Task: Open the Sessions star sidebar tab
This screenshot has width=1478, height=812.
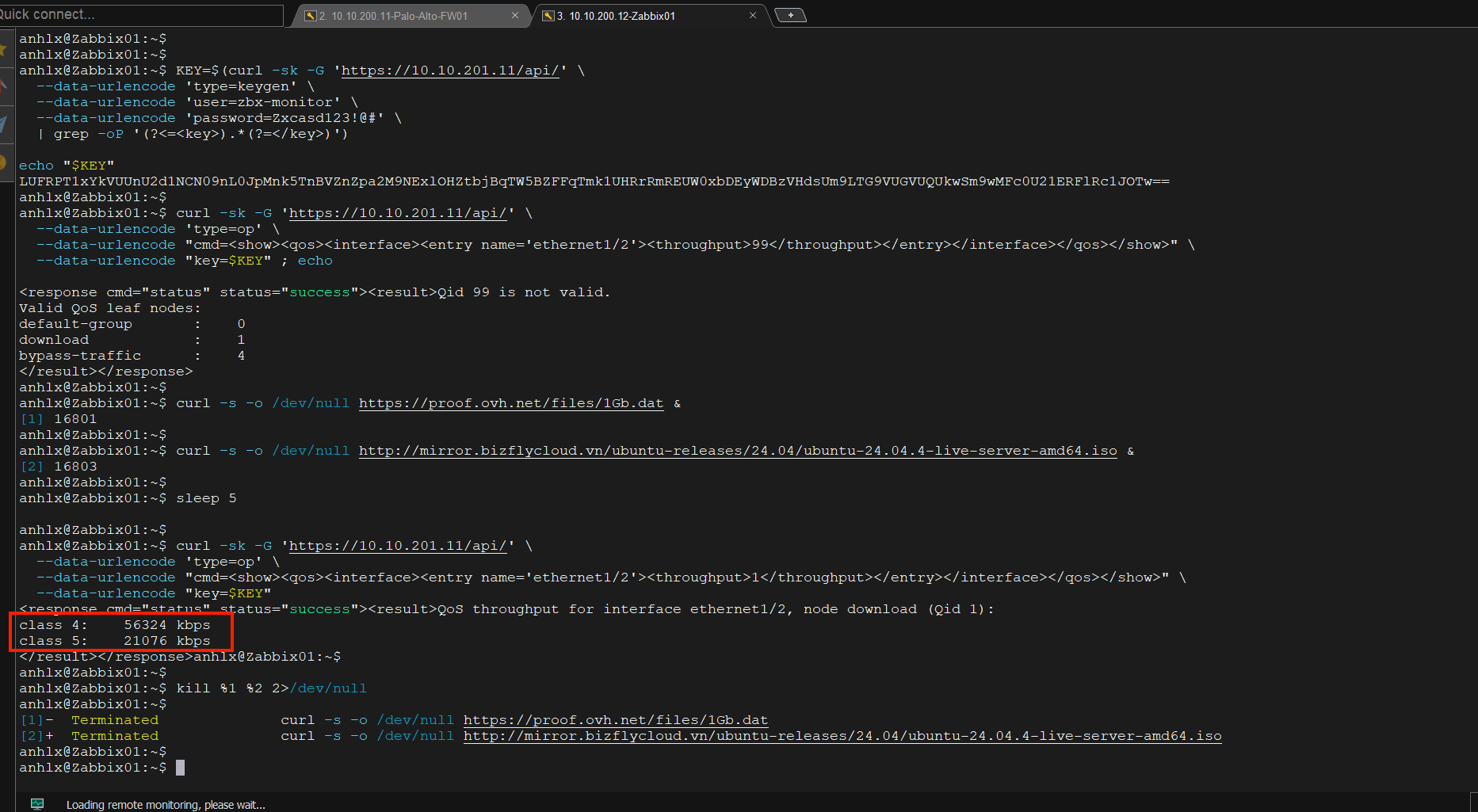Action: pyautogui.click(x=5, y=50)
